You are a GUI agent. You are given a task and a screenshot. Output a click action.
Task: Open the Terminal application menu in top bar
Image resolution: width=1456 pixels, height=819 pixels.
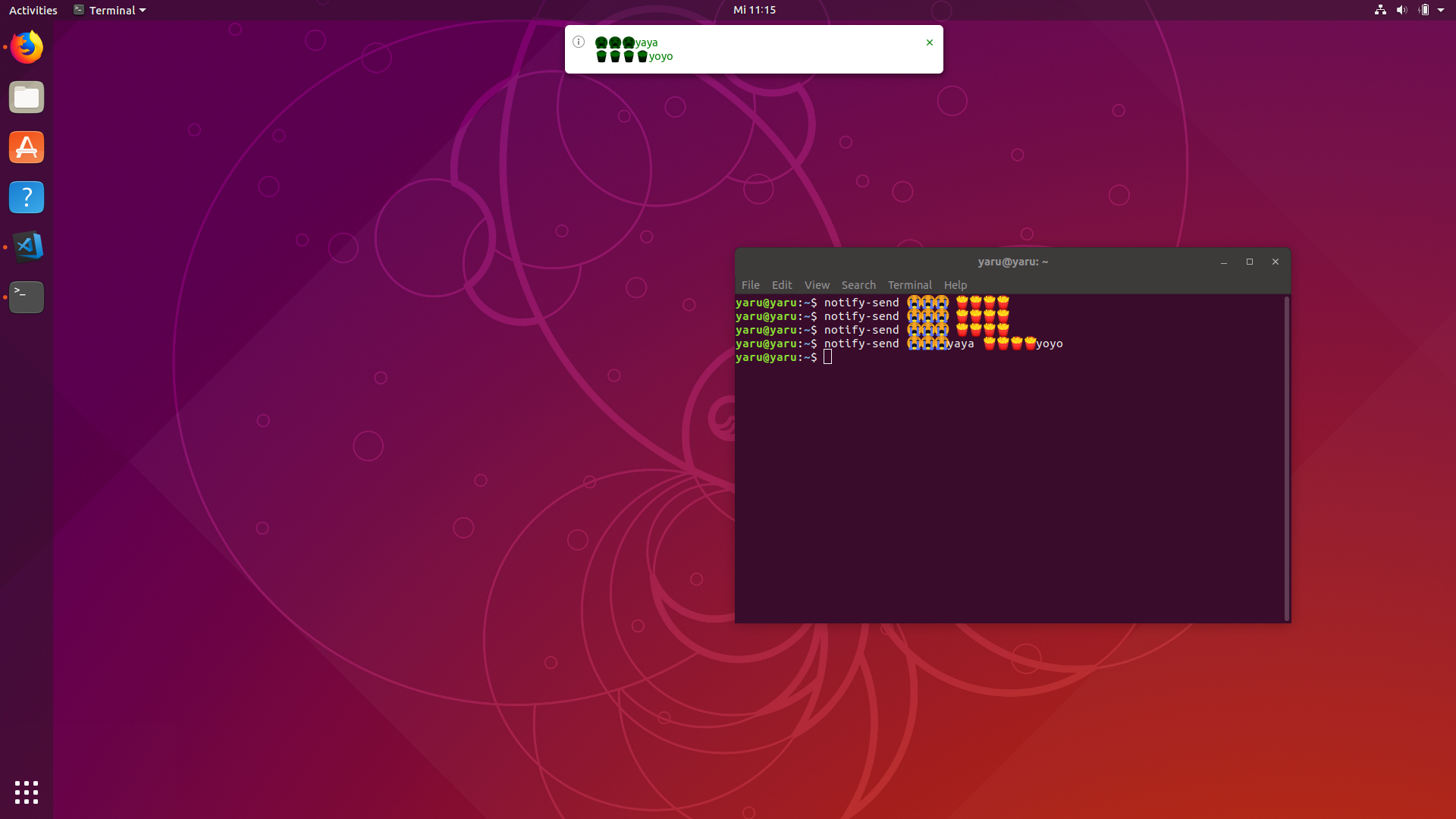(x=109, y=10)
